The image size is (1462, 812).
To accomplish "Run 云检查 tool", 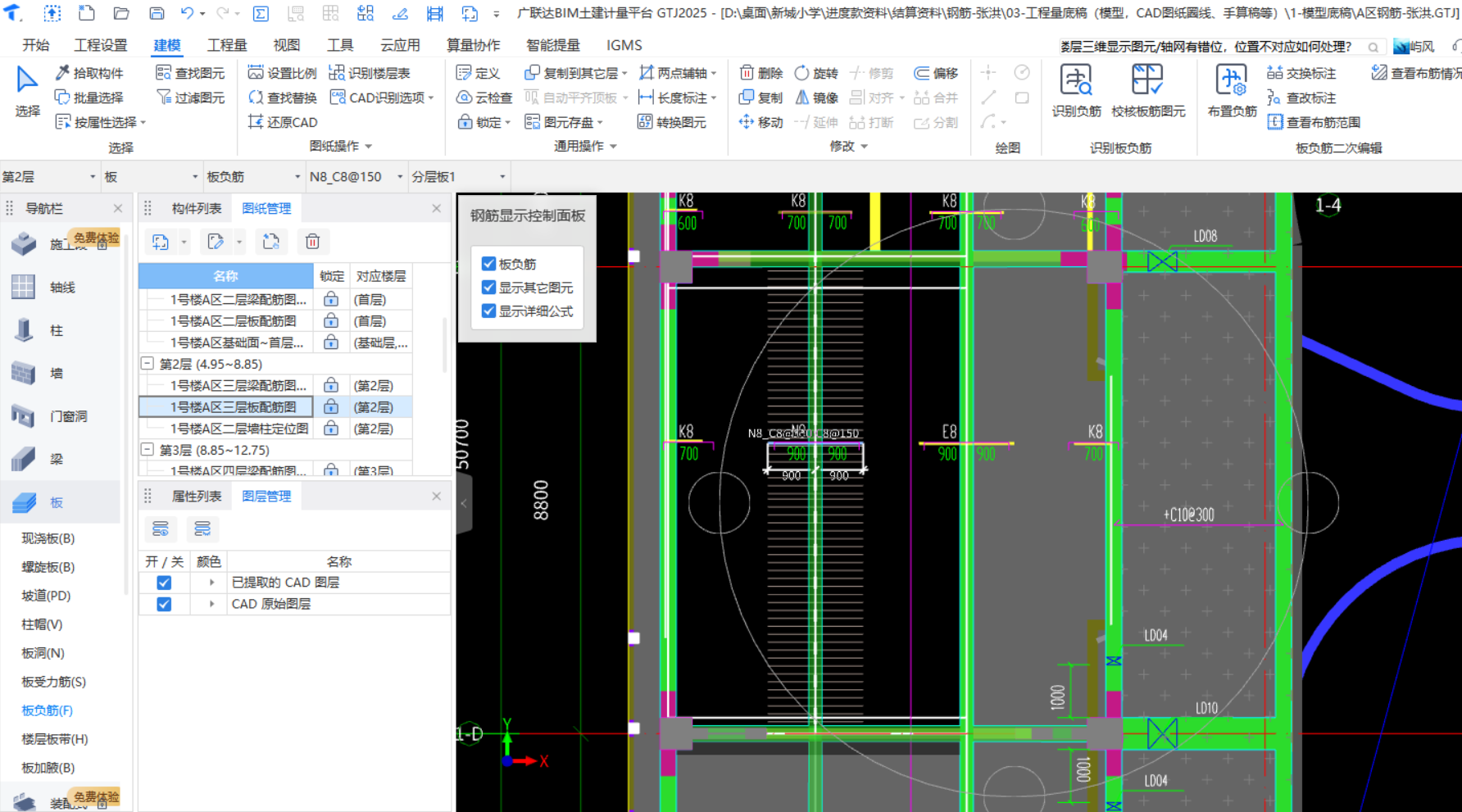I will point(484,98).
